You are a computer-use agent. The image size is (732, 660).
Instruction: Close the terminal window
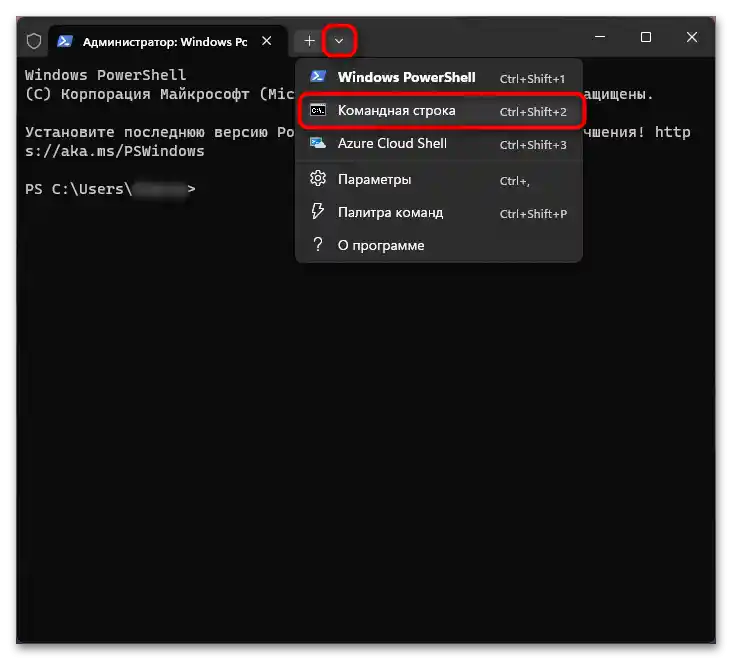(692, 37)
